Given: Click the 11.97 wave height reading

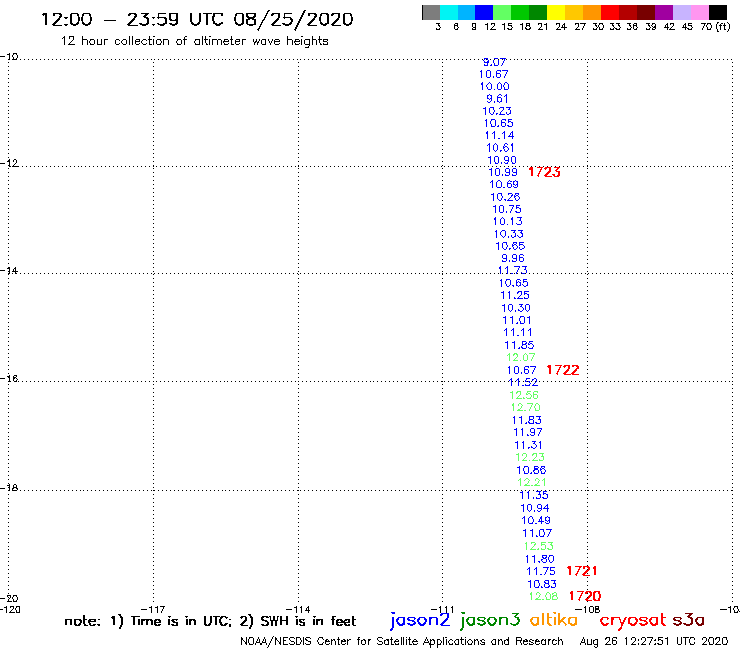Looking at the screenshot, I should point(528,432).
